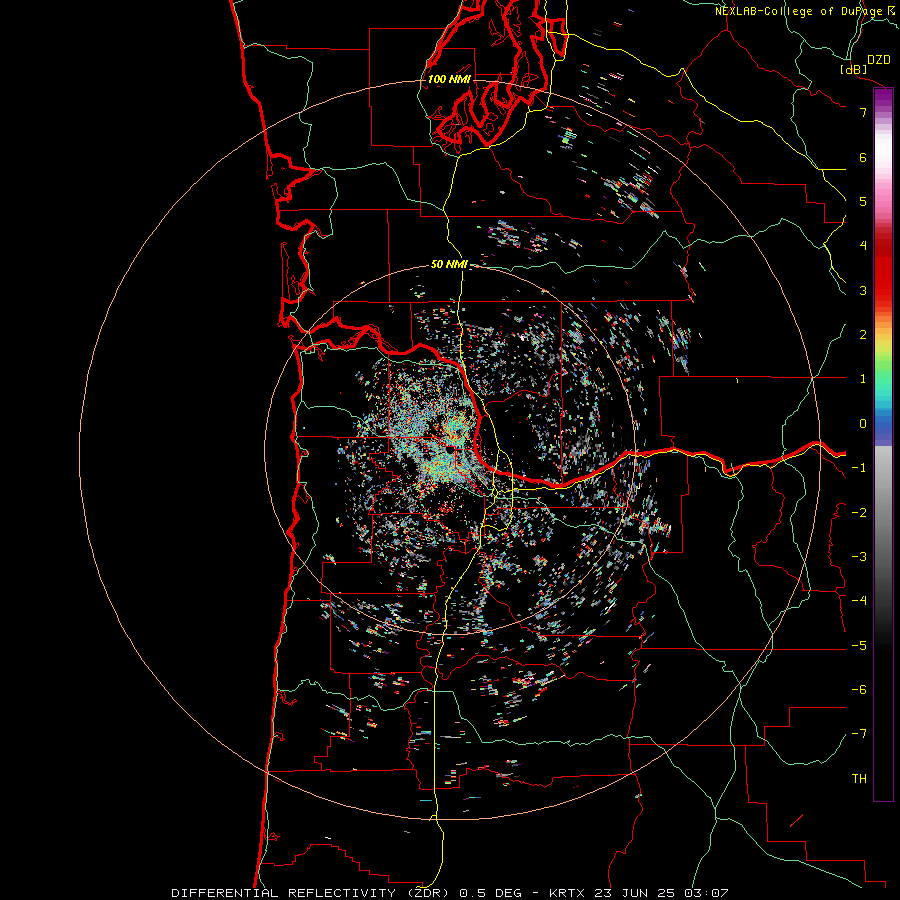Click the ZDR color scale bar
This screenshot has height=900, width=900.
(x=883, y=444)
